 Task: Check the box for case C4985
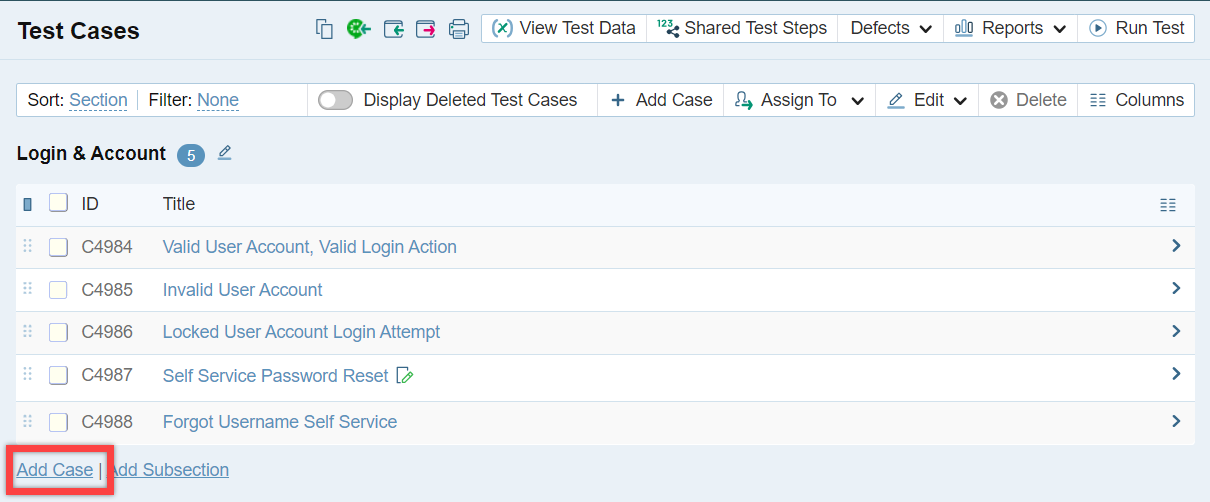59,290
